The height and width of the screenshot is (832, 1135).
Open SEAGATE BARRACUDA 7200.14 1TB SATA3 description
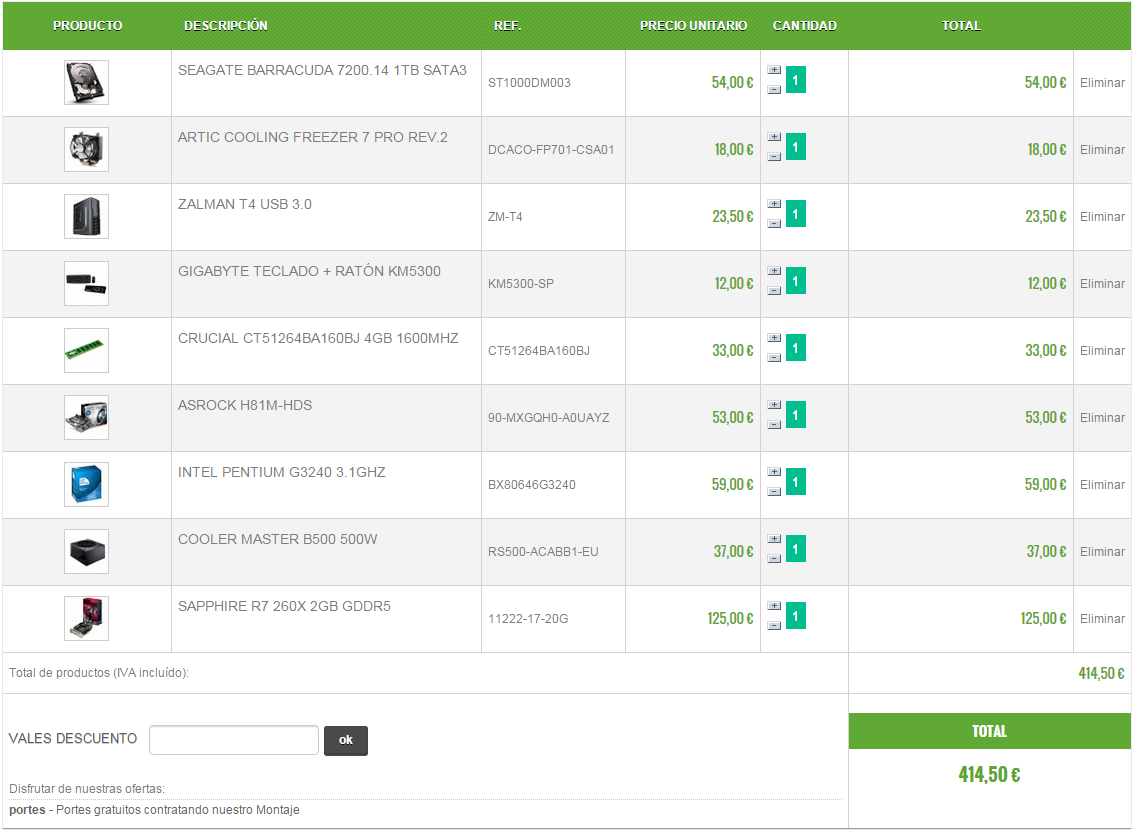tap(322, 70)
